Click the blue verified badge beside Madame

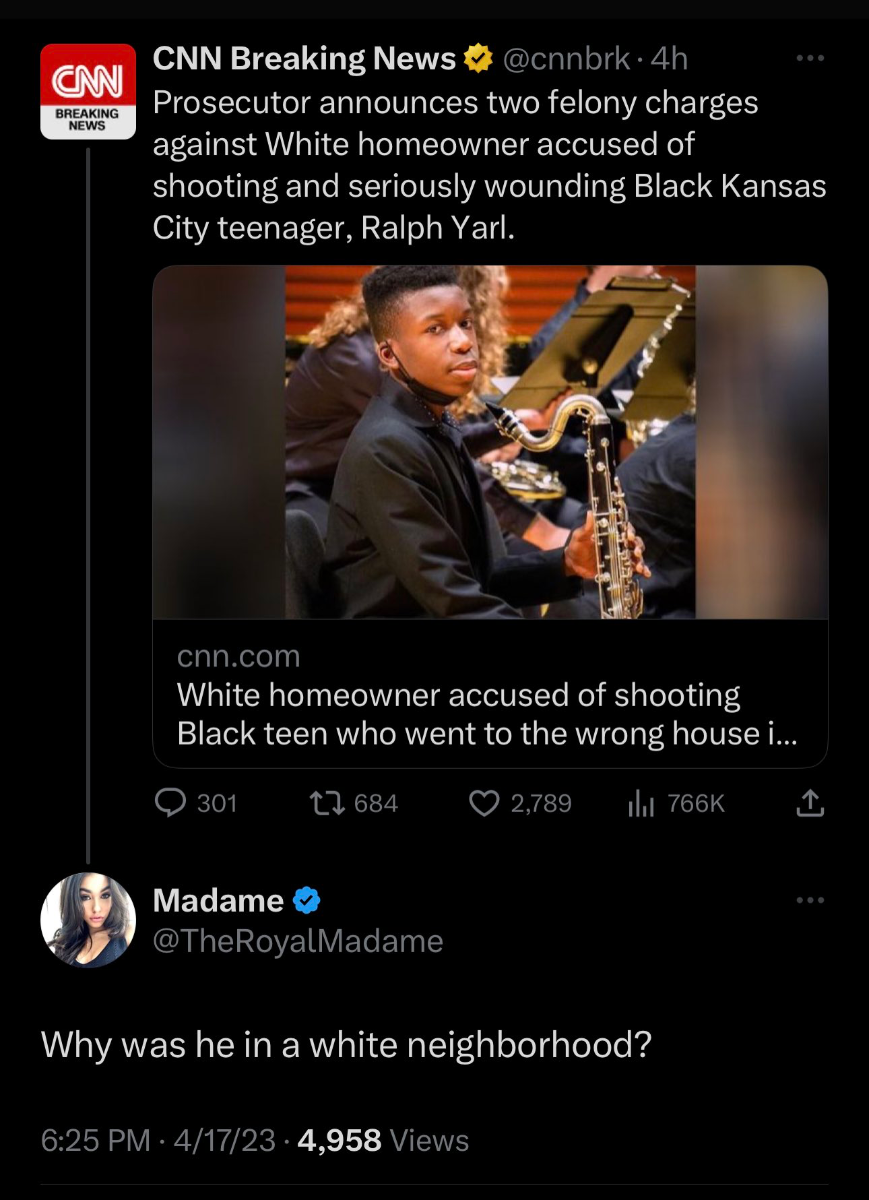click(306, 901)
